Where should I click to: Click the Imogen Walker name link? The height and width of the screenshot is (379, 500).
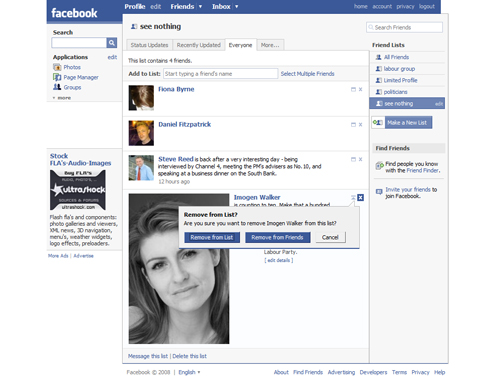257,197
